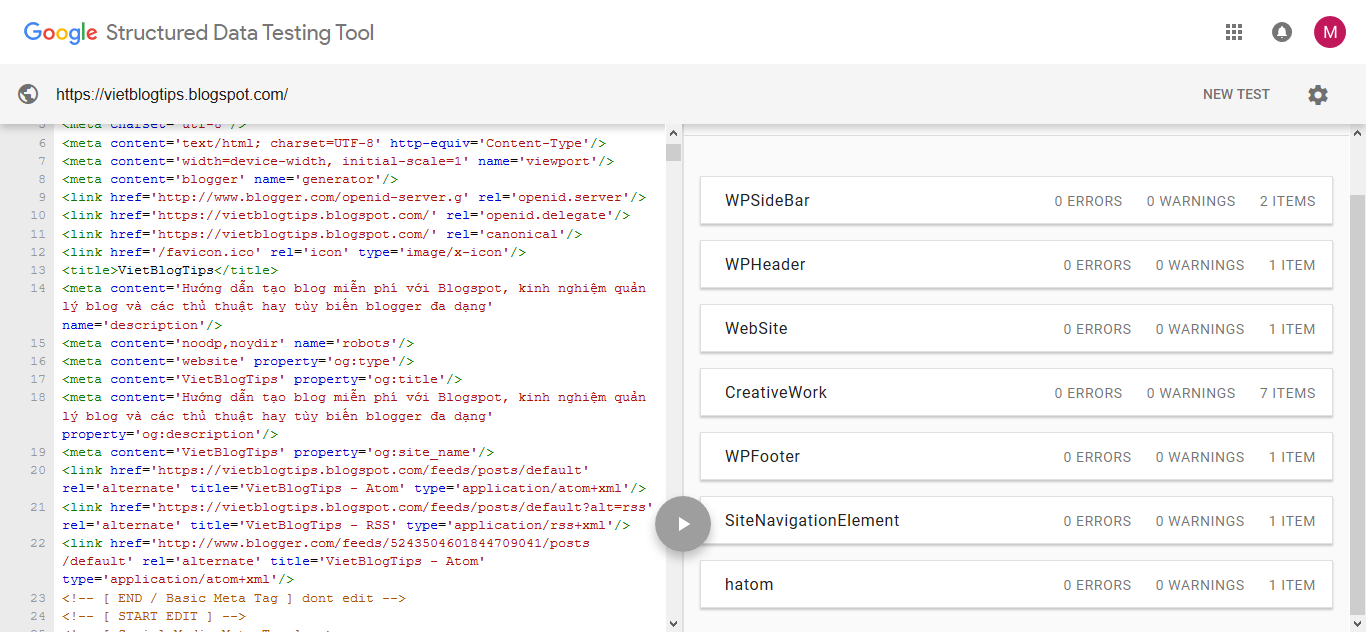Viewport: 1366px width, 632px height.
Task: Click '0 ERRORS' in the WebSite row
Action: click(1097, 329)
